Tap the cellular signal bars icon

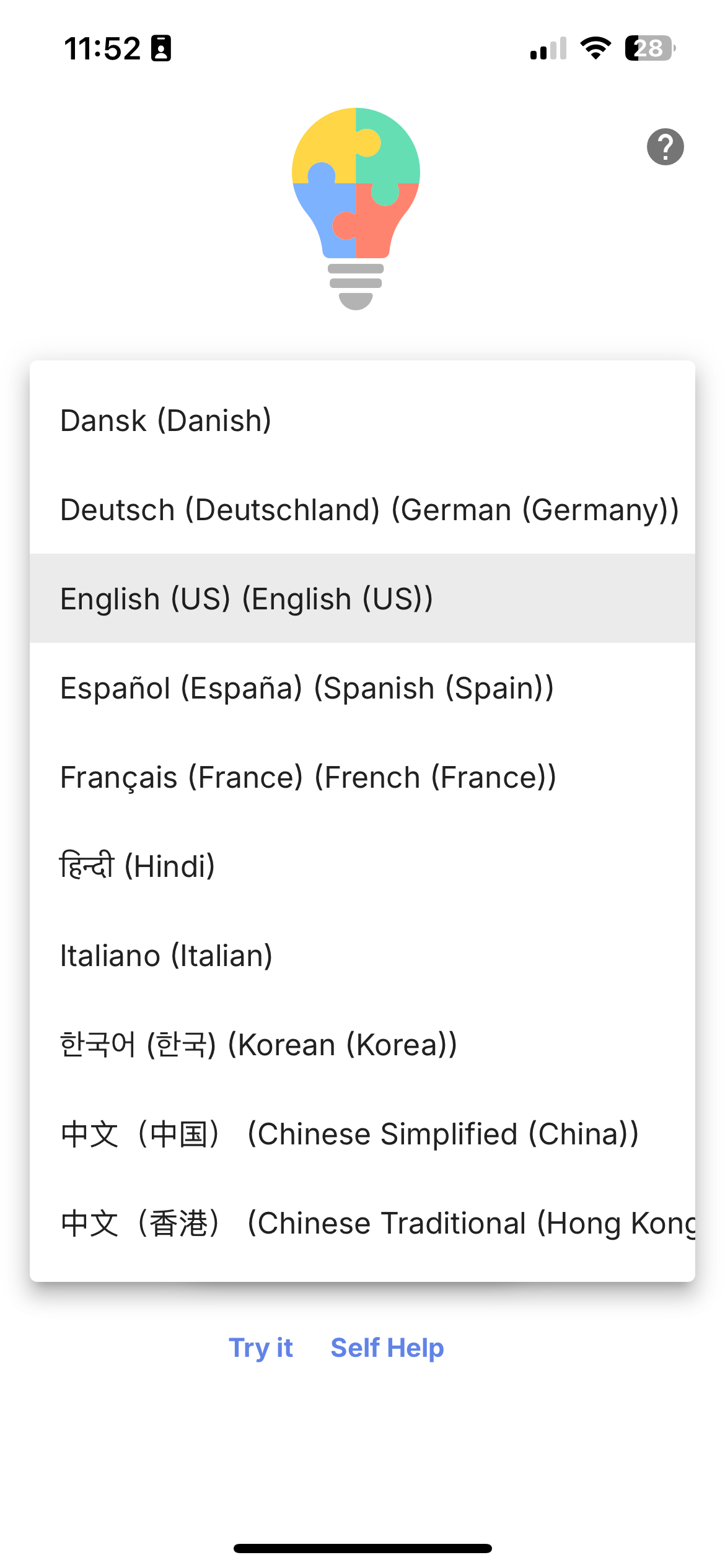(548, 48)
